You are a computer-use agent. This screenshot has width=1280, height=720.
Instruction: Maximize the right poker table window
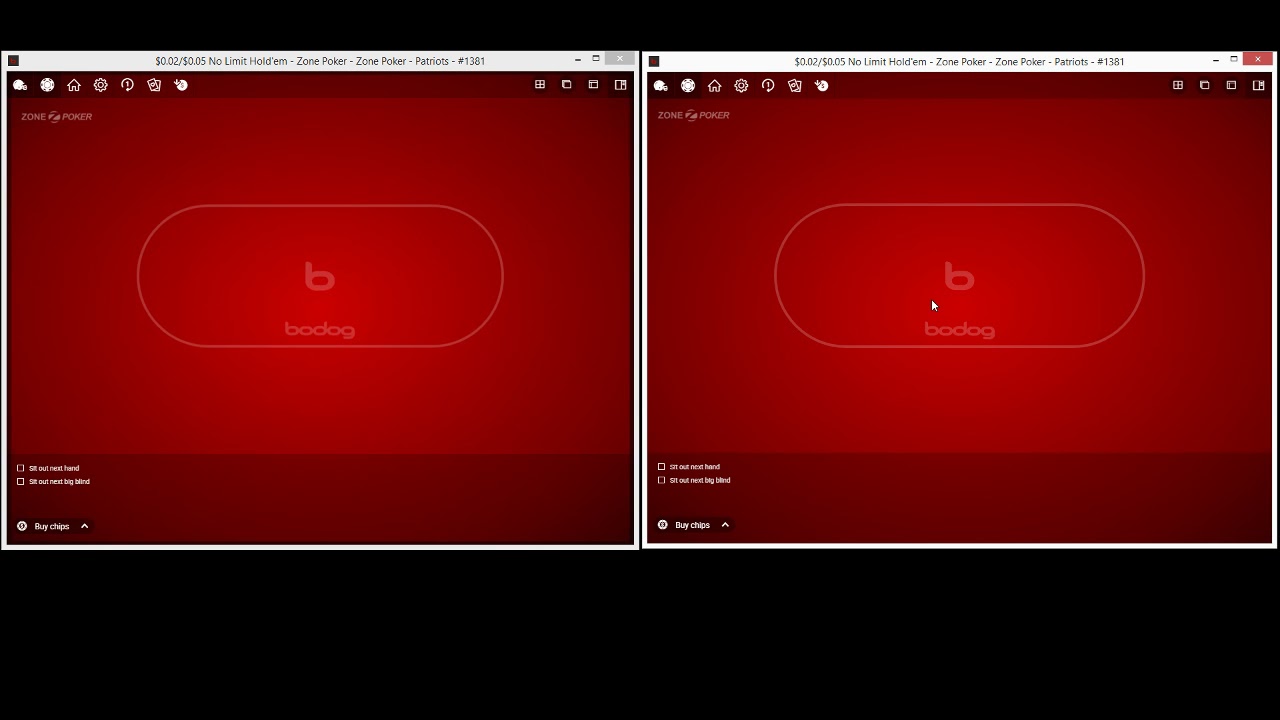pos(1234,60)
